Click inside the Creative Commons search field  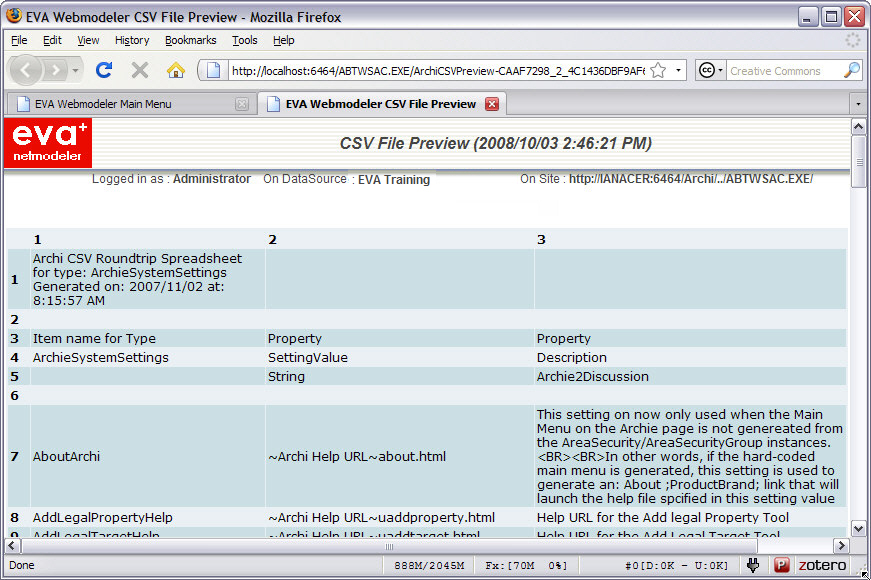click(x=784, y=70)
